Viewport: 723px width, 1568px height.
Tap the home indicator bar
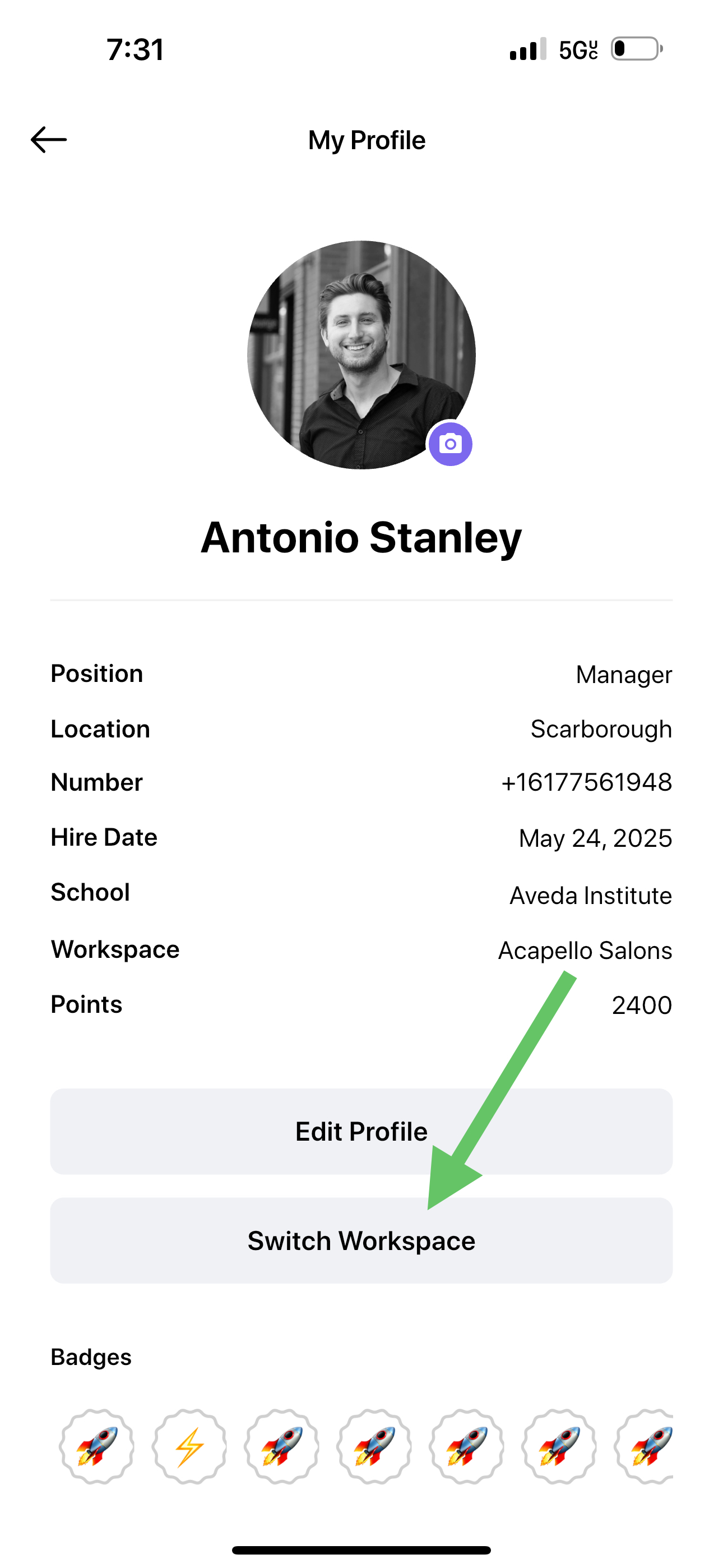click(361, 1549)
